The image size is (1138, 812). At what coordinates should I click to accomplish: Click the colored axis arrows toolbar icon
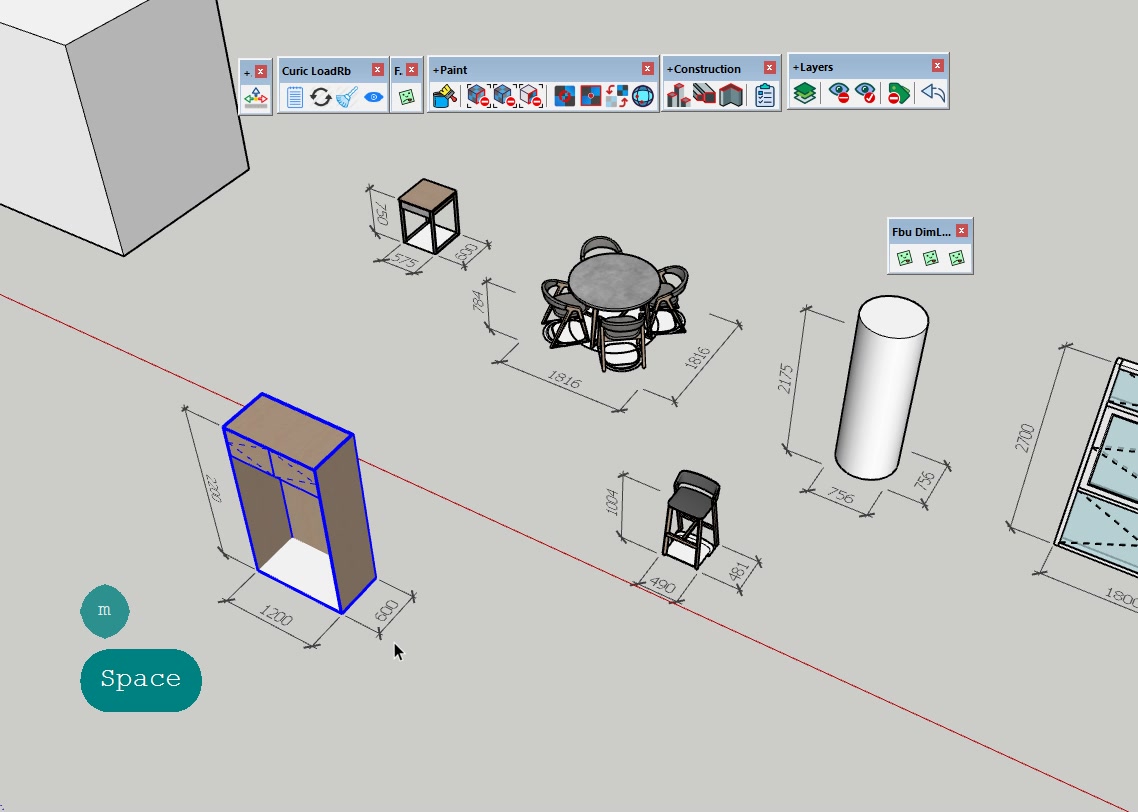tap(255, 97)
